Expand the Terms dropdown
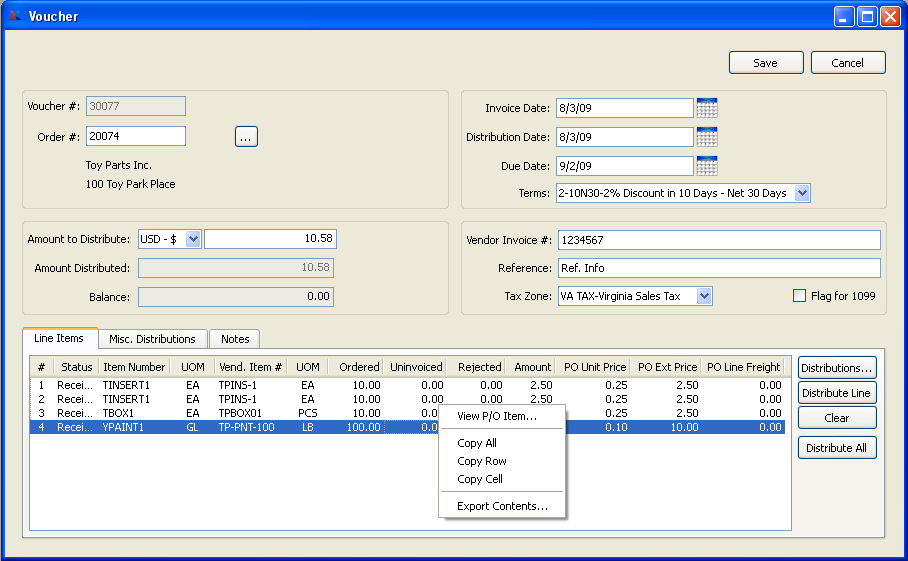Image resolution: width=908 pixels, height=561 pixels. tap(802, 193)
